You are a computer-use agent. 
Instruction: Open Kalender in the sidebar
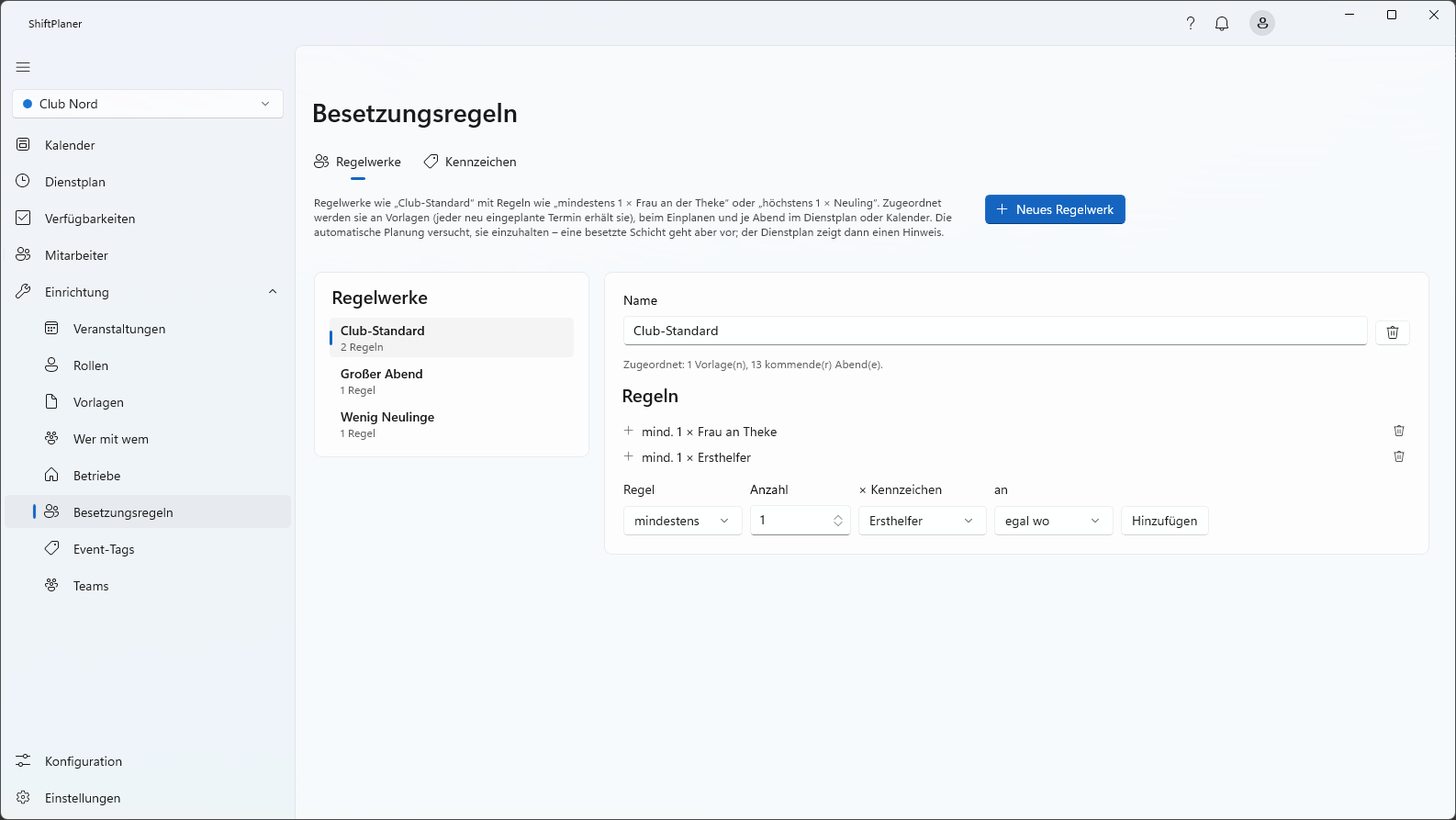148,145
